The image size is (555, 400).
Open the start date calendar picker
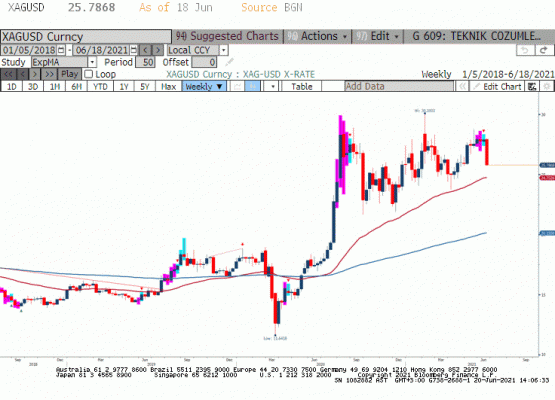pyautogui.click(x=61, y=50)
